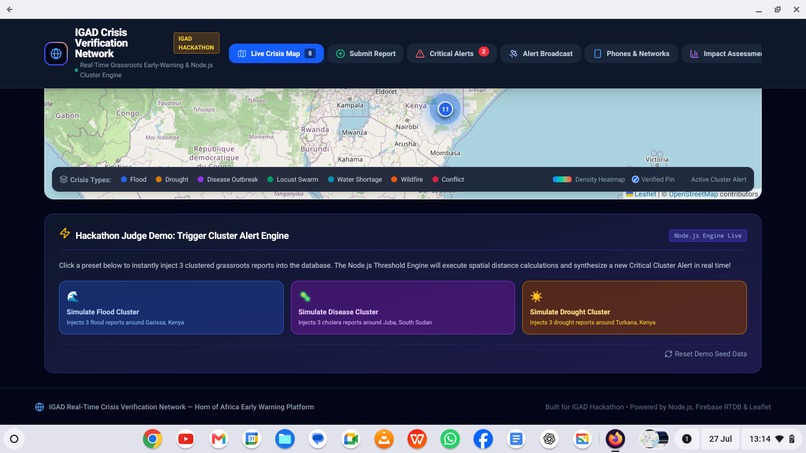Open ChatGPT from the shelf
Screen dimensions: 806x453
click(x=549, y=439)
